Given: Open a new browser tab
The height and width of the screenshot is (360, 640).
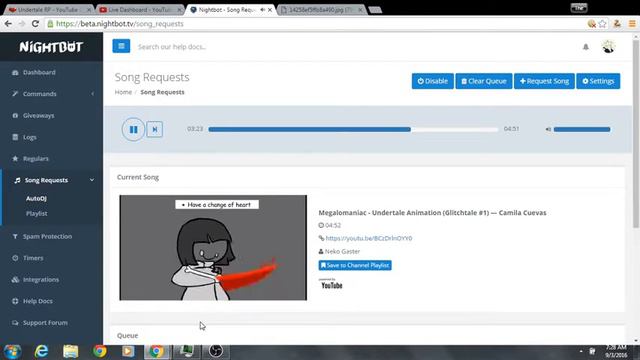Looking at the screenshot, I should 375,10.
